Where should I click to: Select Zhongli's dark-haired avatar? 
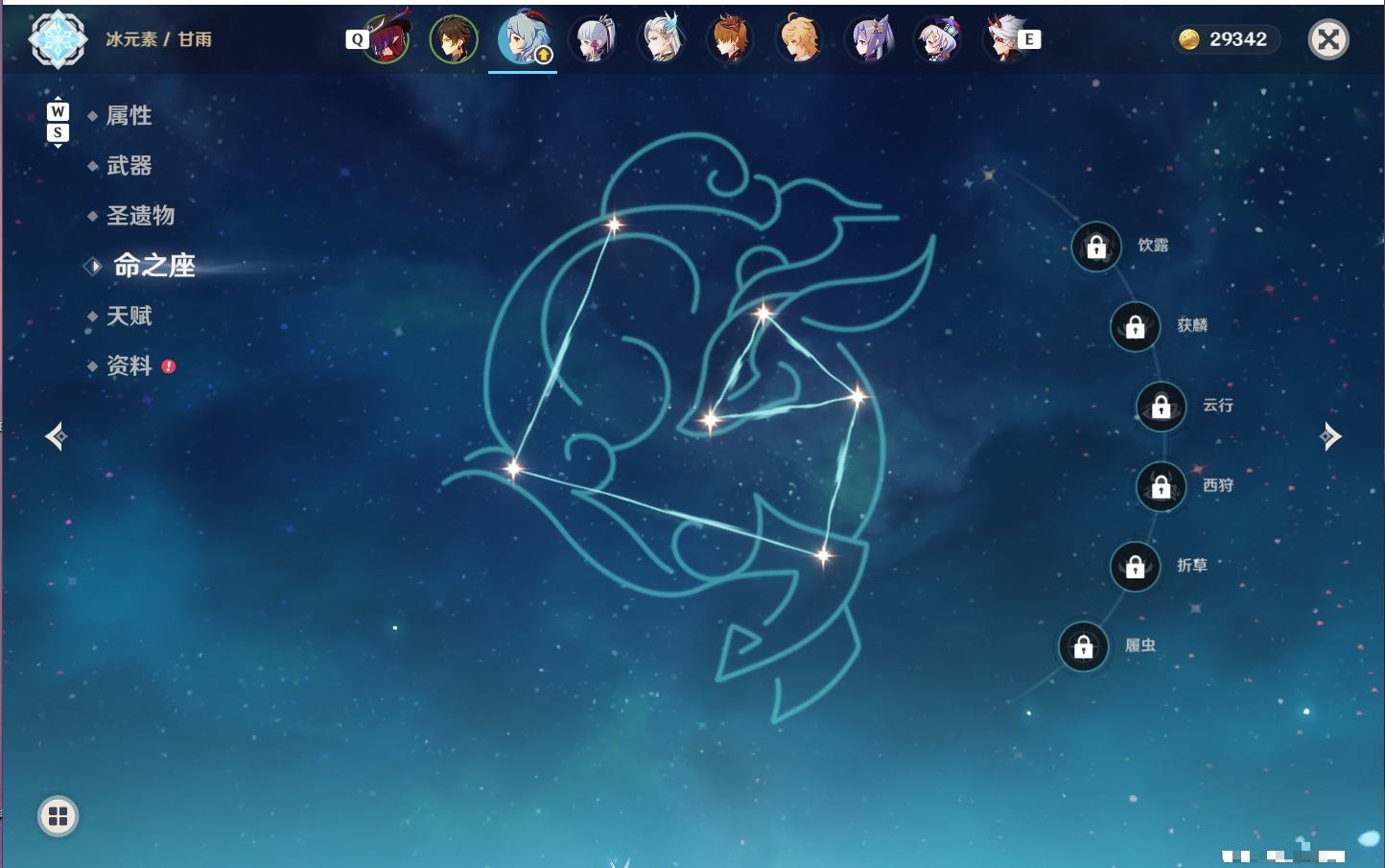(x=454, y=39)
